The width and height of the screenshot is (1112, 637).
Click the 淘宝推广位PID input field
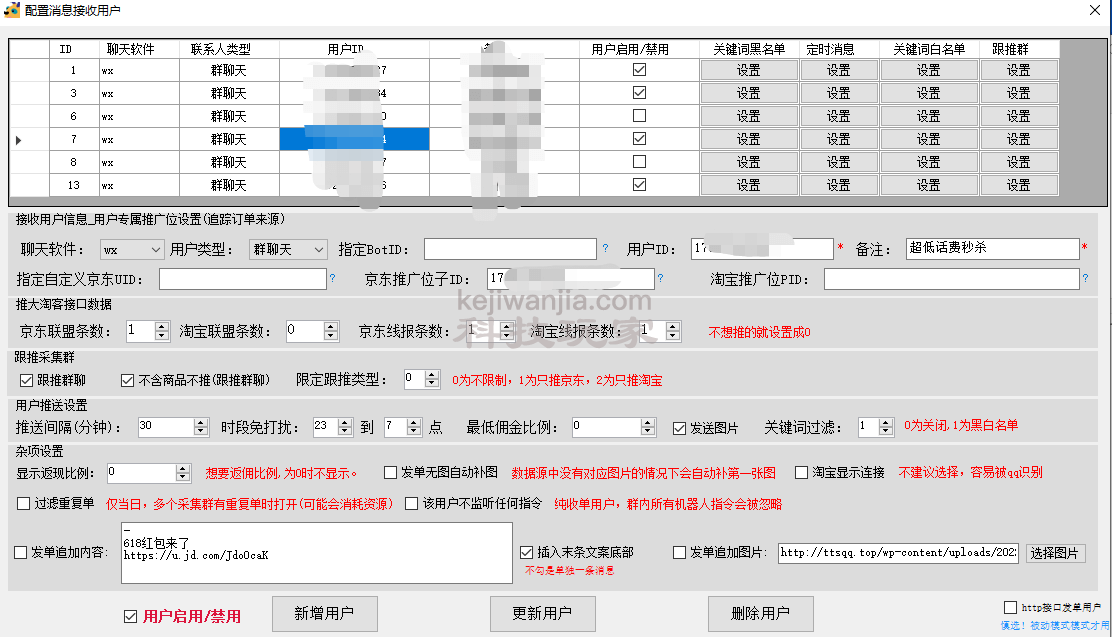coord(951,279)
